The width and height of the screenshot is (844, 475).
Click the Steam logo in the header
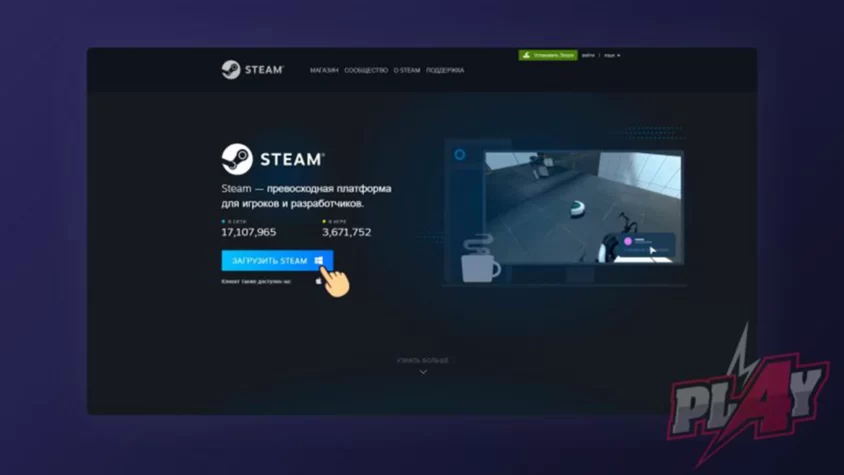coord(252,69)
